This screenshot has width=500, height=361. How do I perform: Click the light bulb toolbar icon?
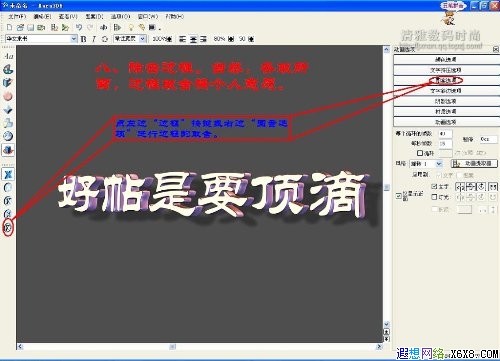(131, 27)
